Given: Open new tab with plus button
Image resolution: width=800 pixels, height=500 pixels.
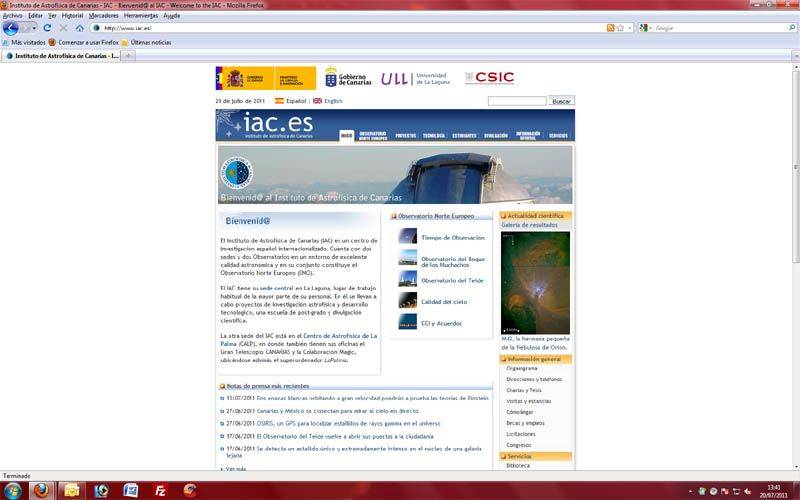Looking at the screenshot, I should point(129,56).
